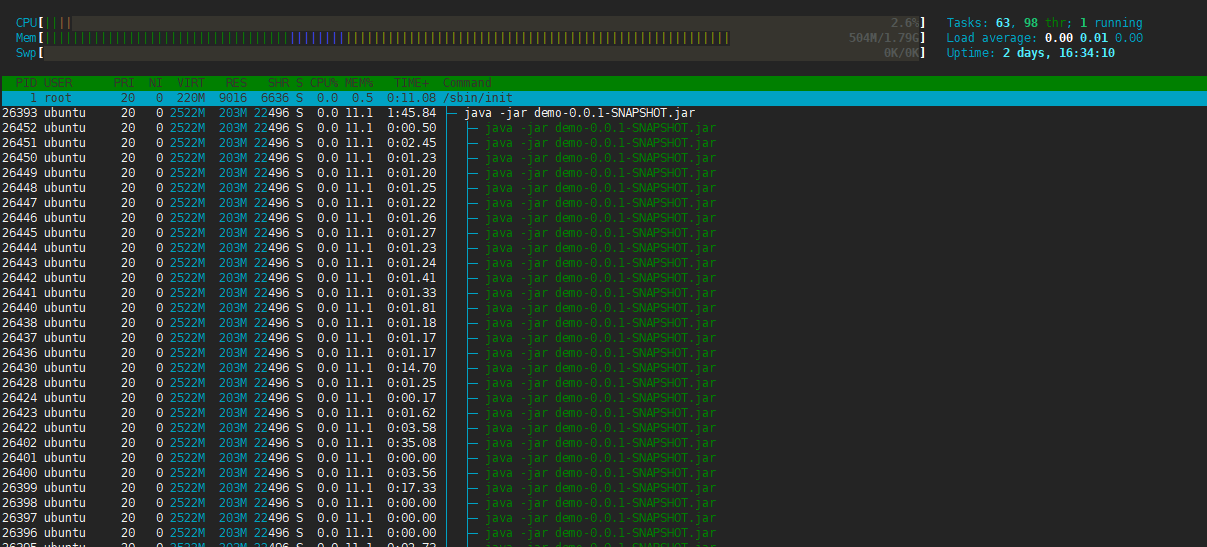Image resolution: width=1207 pixels, height=547 pixels.
Task: Click the time value 0:14.70
Action: click(412, 368)
